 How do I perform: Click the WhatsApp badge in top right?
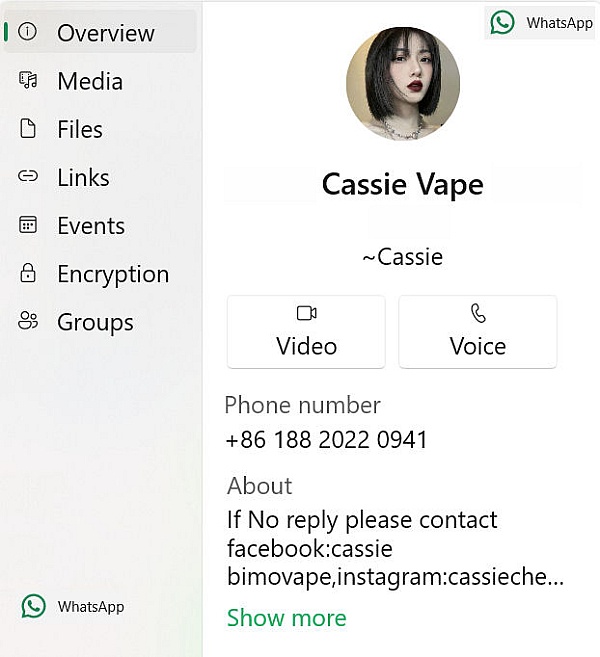click(541, 22)
